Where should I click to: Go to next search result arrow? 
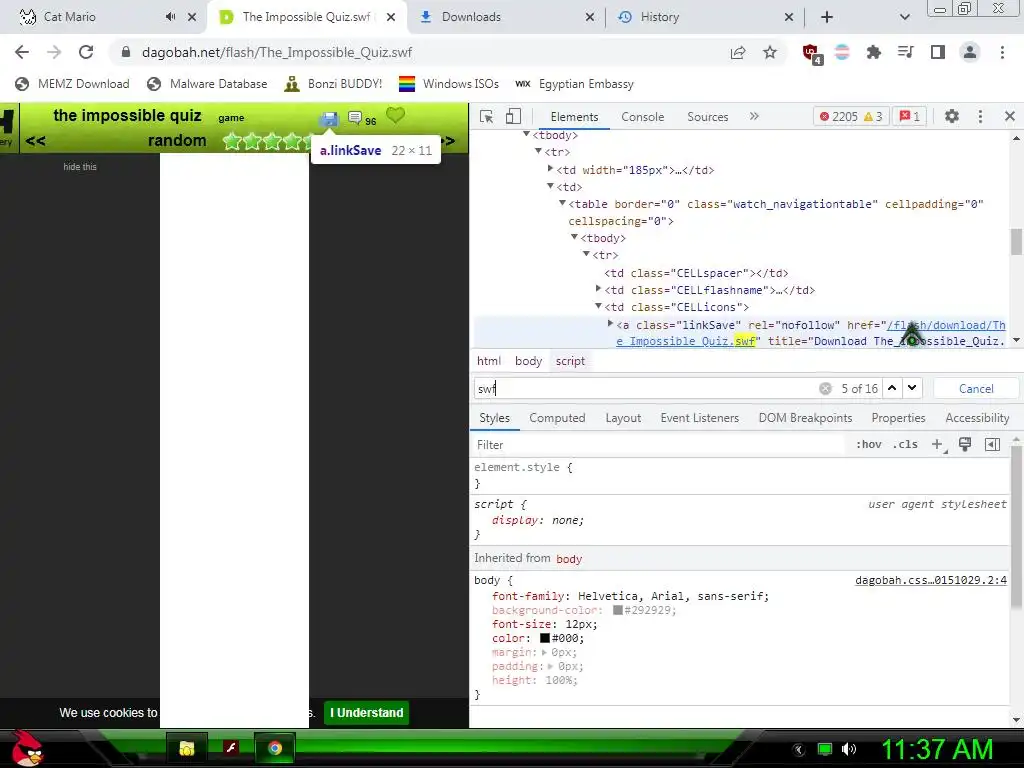coord(912,388)
